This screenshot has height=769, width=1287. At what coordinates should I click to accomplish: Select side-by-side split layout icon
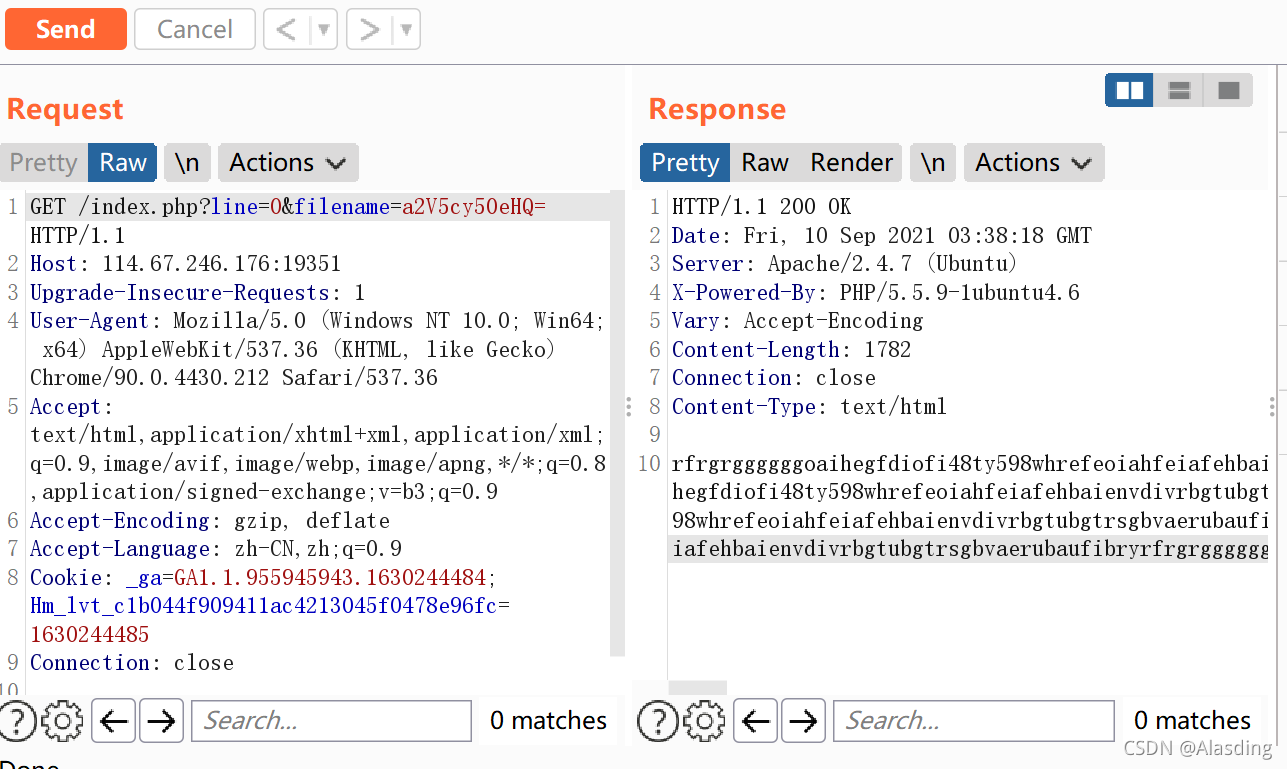1129,91
